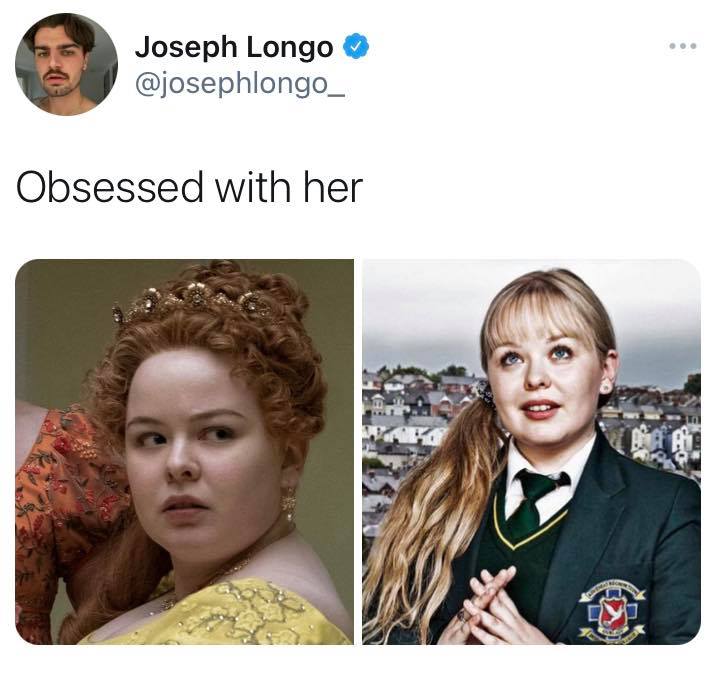Open the three-dot more options menu
The image size is (717, 680).
[x=682, y=46]
